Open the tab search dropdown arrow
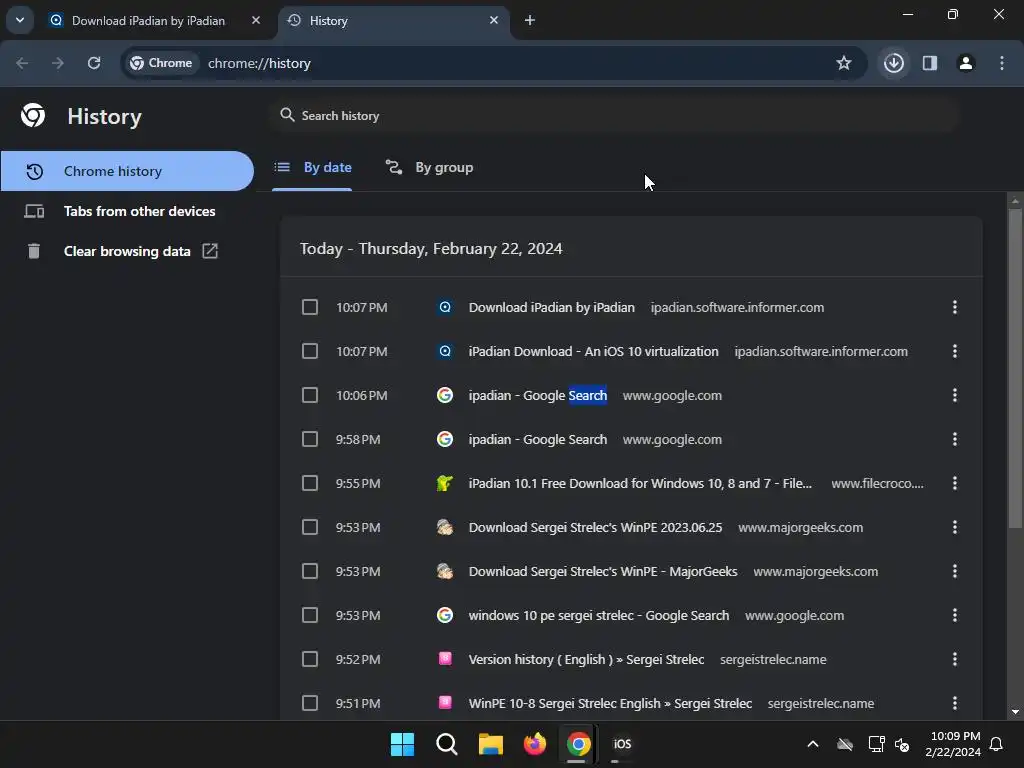The image size is (1024, 768). tap(20, 20)
